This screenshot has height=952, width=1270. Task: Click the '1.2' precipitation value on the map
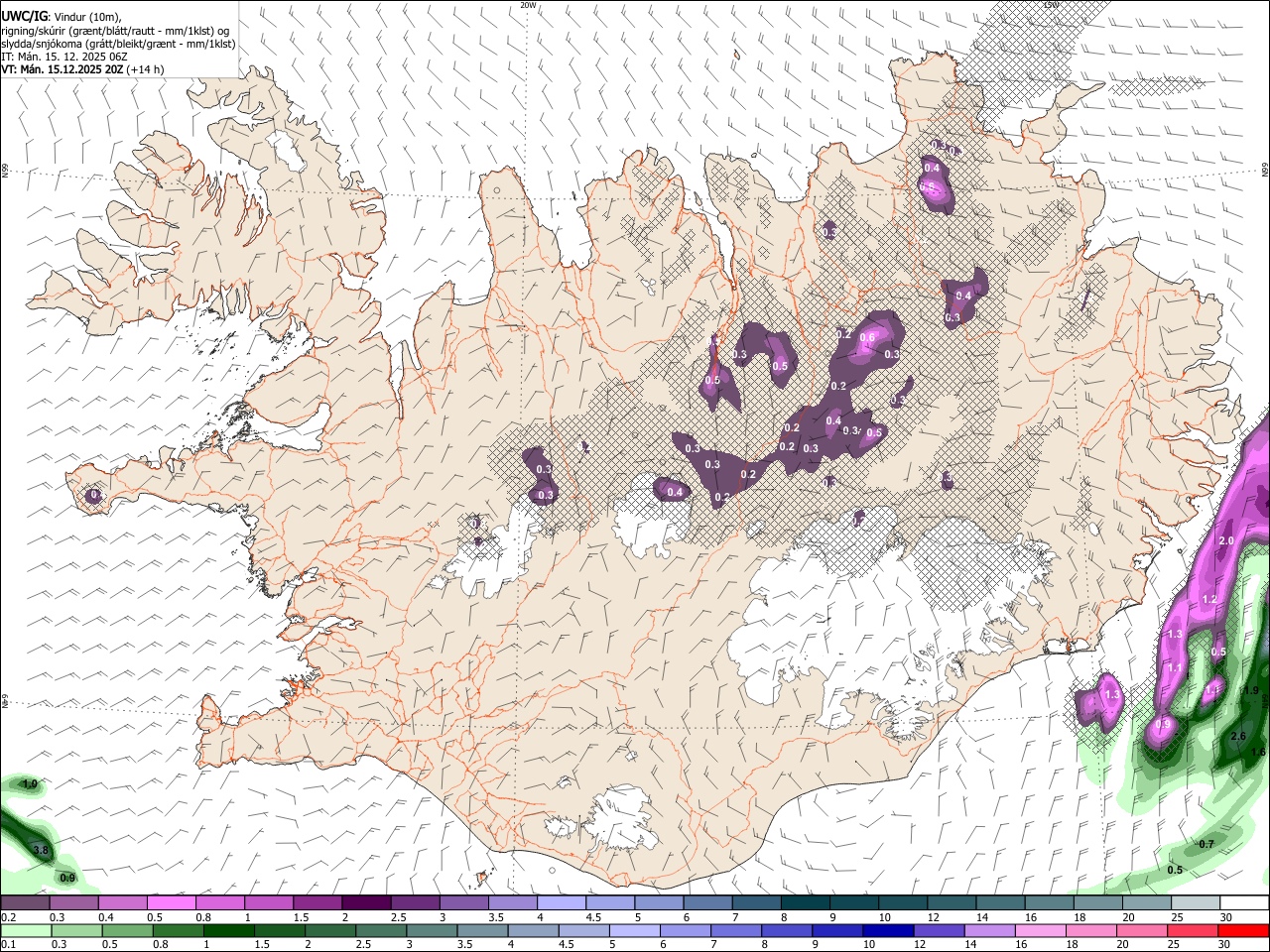1208,600
